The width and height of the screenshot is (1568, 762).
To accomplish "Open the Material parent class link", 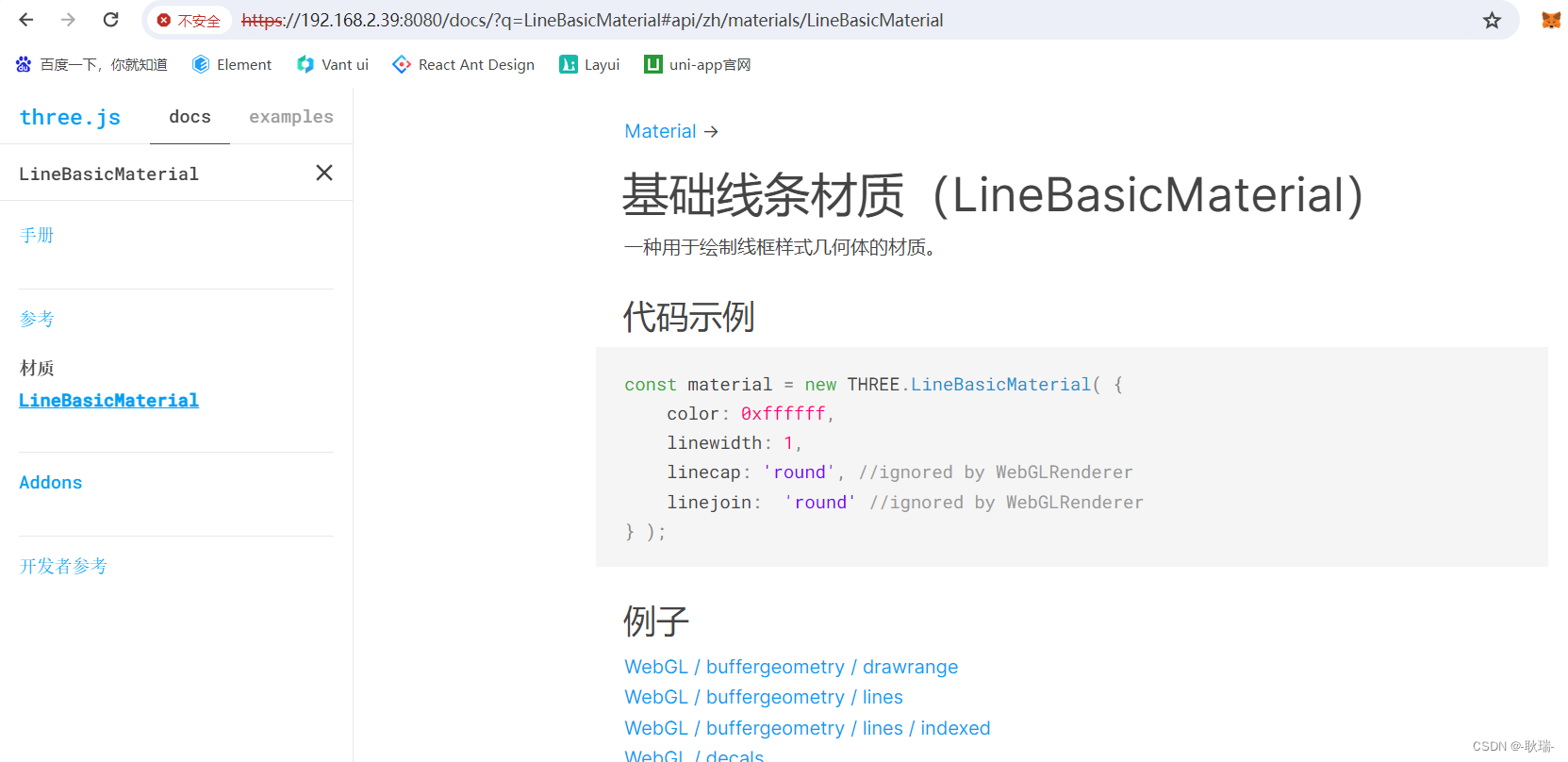I will [661, 131].
